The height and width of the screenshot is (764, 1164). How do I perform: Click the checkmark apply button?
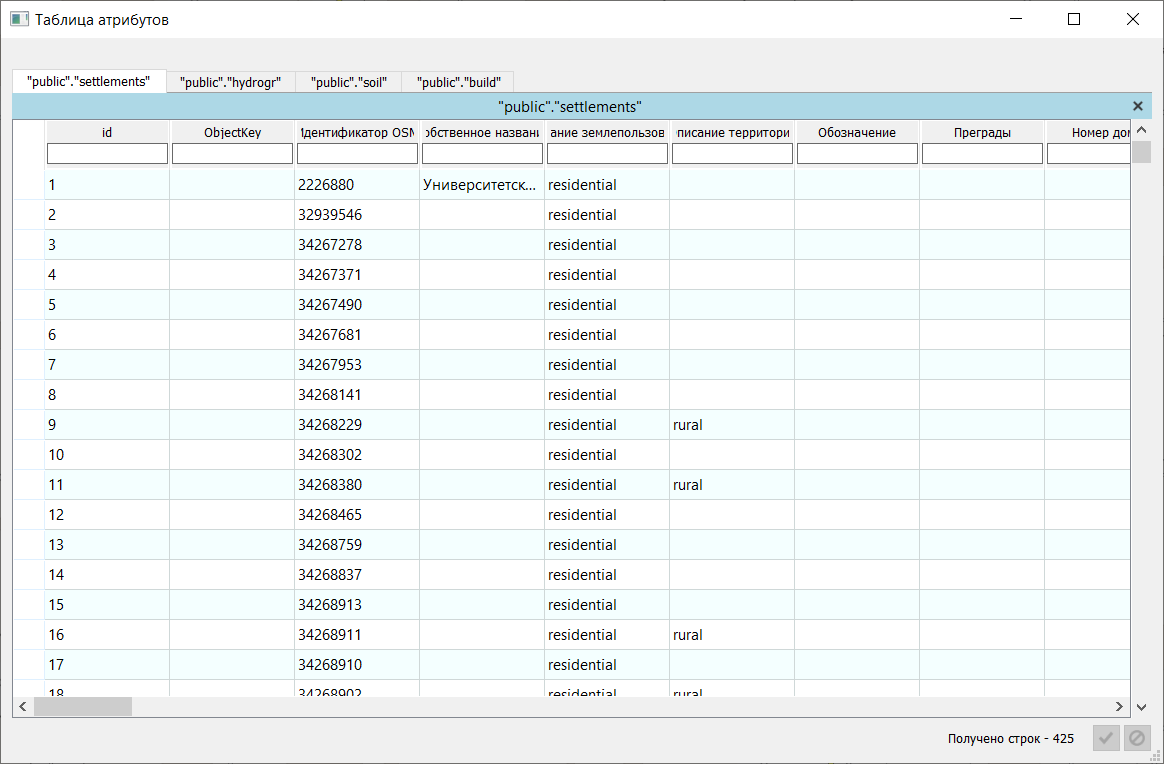1106,739
